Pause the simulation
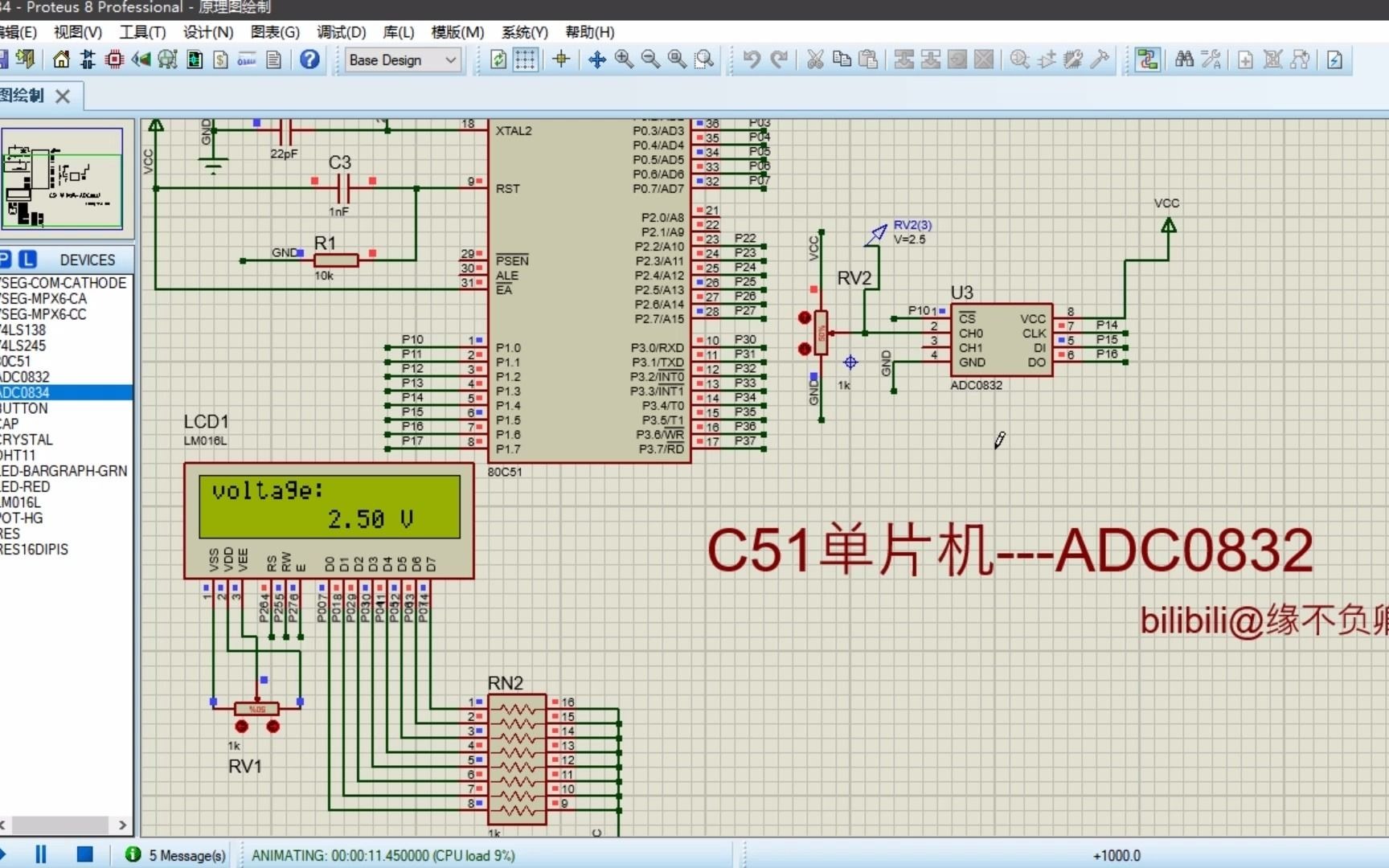This screenshot has height=868, width=1389. tap(41, 854)
